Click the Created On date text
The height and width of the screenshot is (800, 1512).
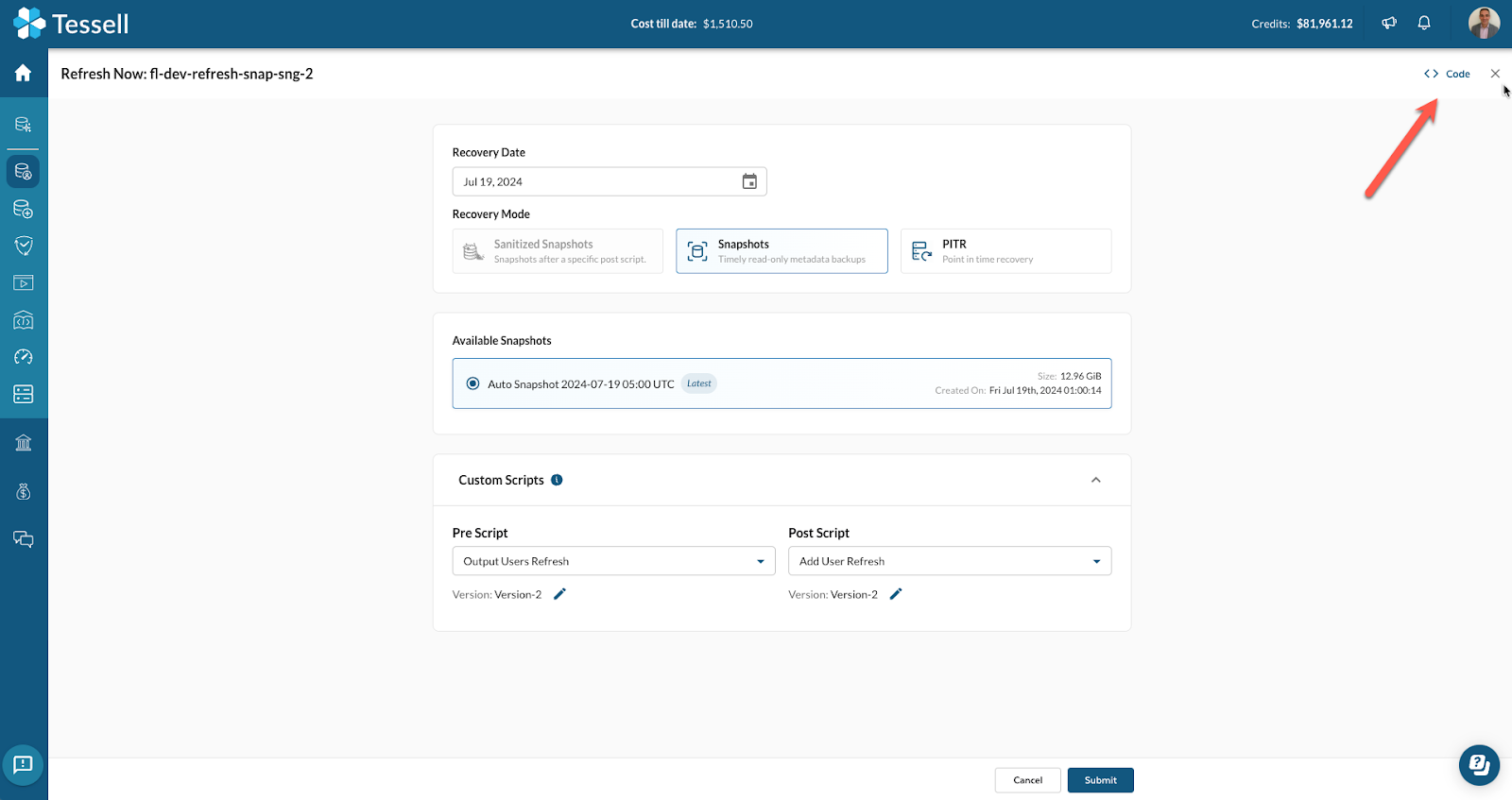[x=1045, y=390]
